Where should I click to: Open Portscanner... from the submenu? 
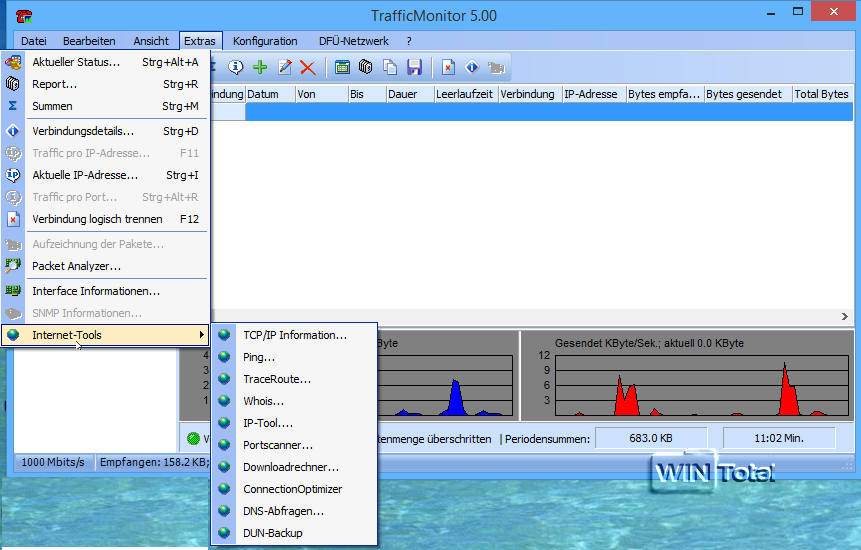pos(278,445)
